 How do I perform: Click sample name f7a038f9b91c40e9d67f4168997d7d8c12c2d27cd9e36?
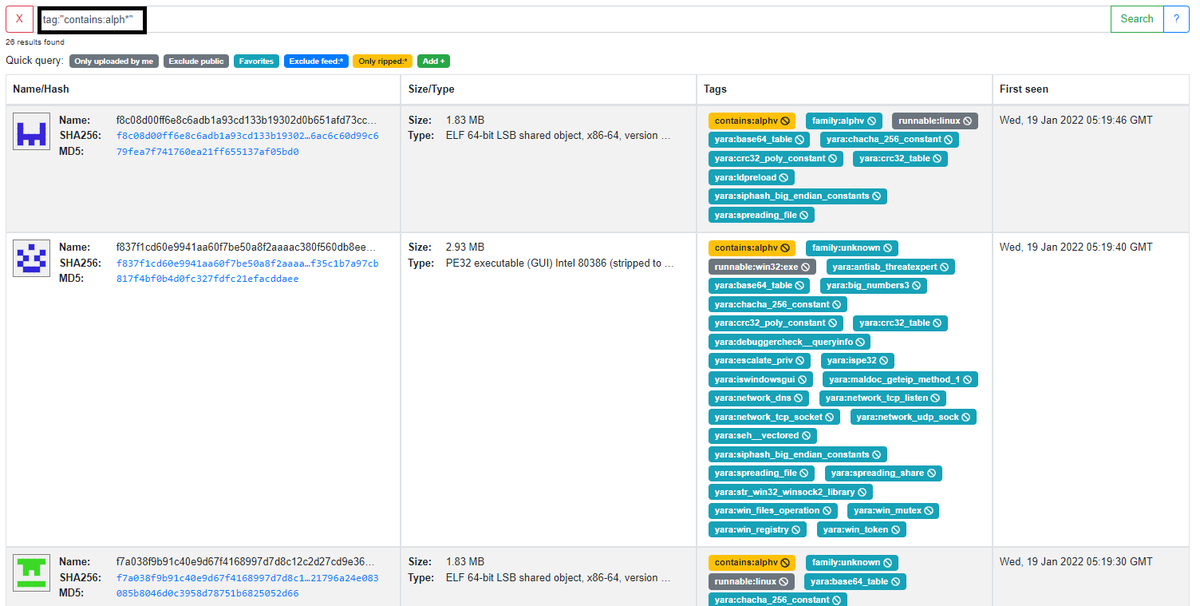pyautogui.click(x=247, y=562)
